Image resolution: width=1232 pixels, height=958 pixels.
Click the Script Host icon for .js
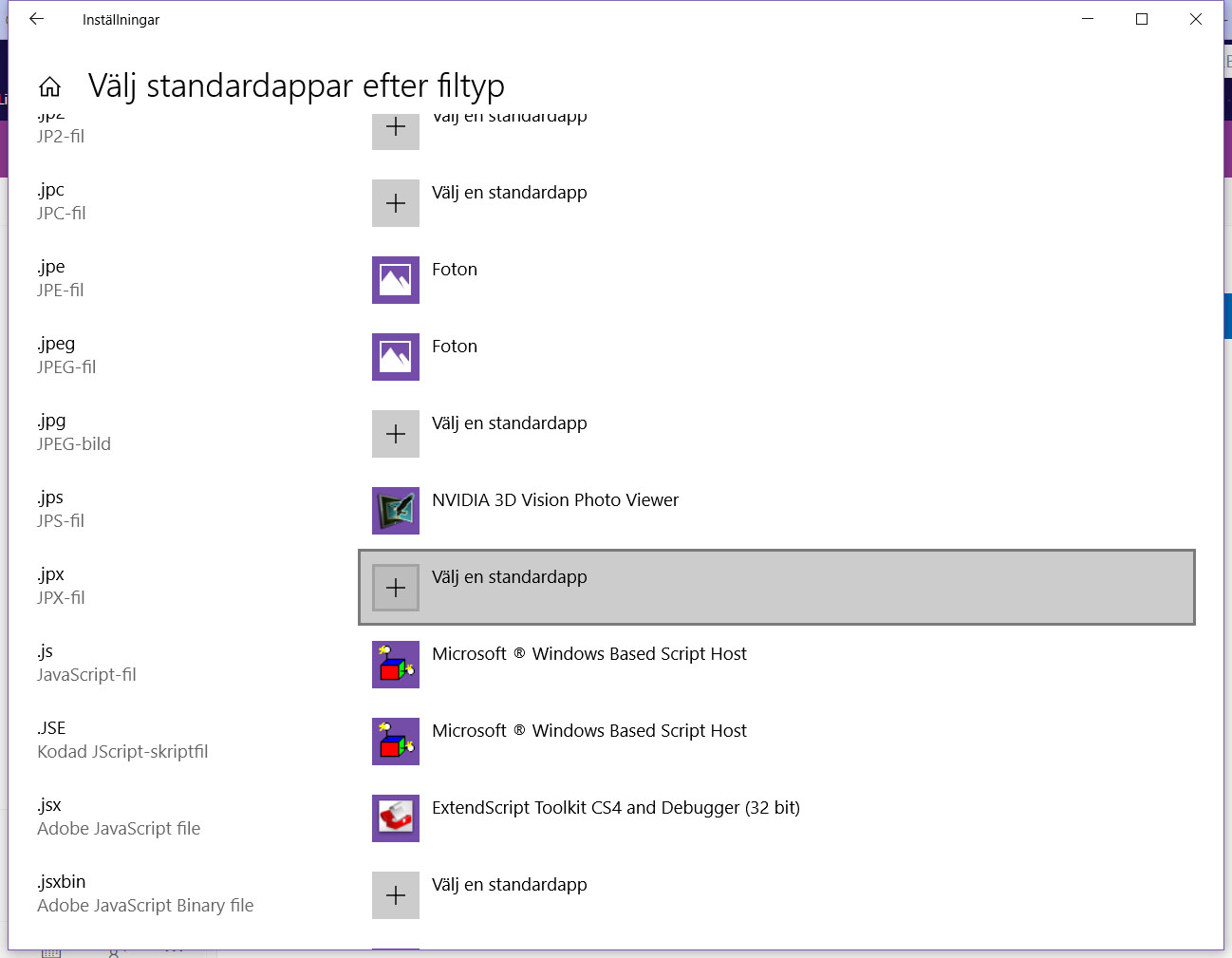tap(396, 665)
